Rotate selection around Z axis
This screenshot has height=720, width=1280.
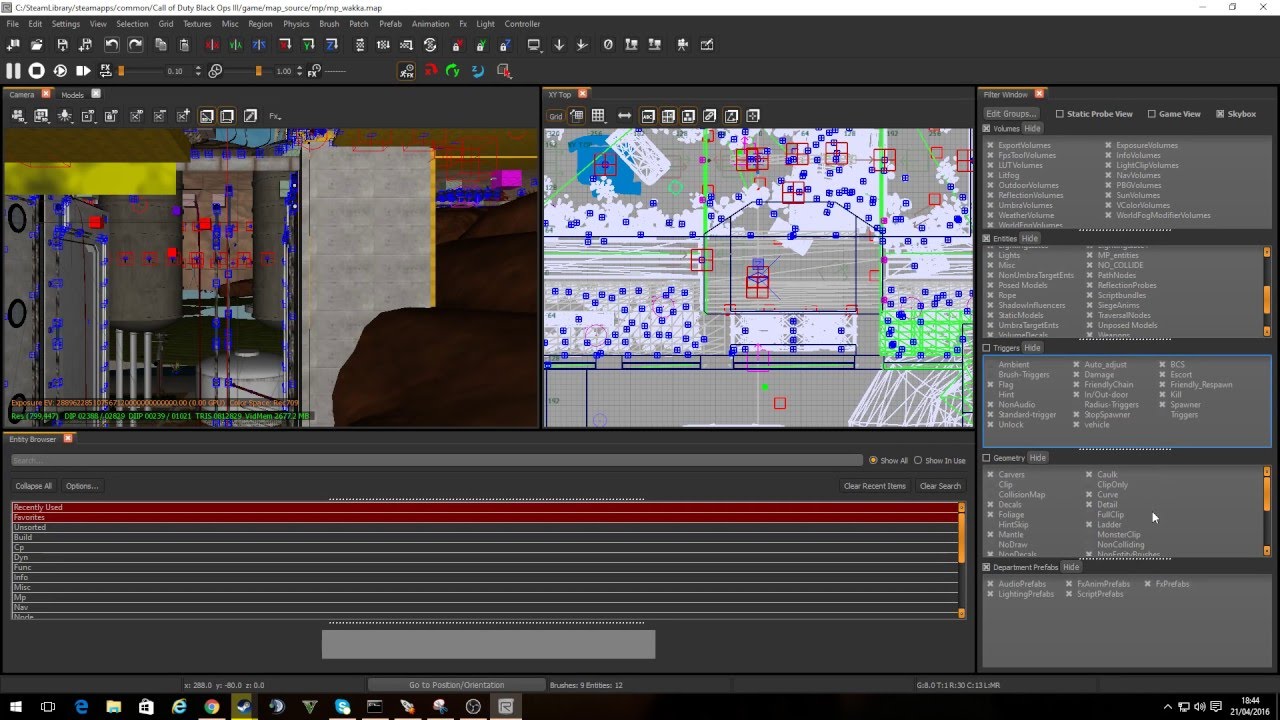[332, 45]
